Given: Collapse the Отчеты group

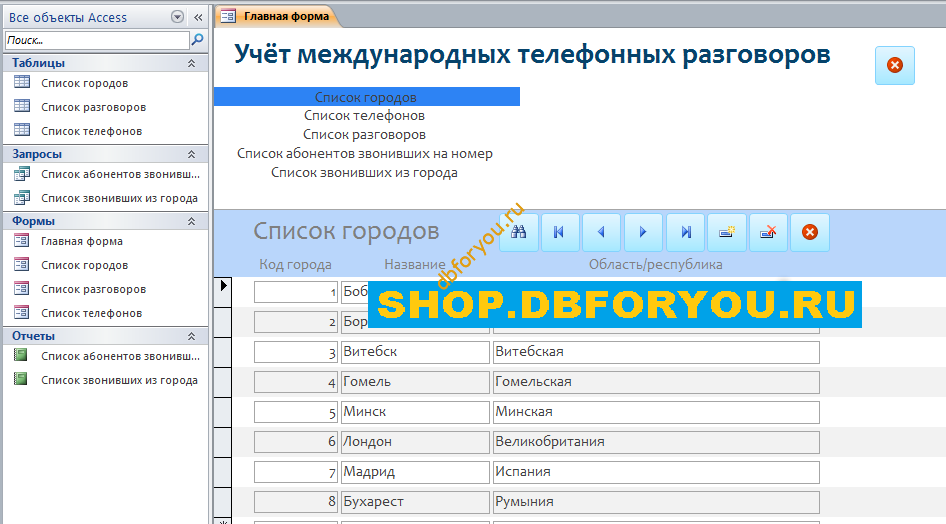Looking at the screenshot, I should click(191, 336).
